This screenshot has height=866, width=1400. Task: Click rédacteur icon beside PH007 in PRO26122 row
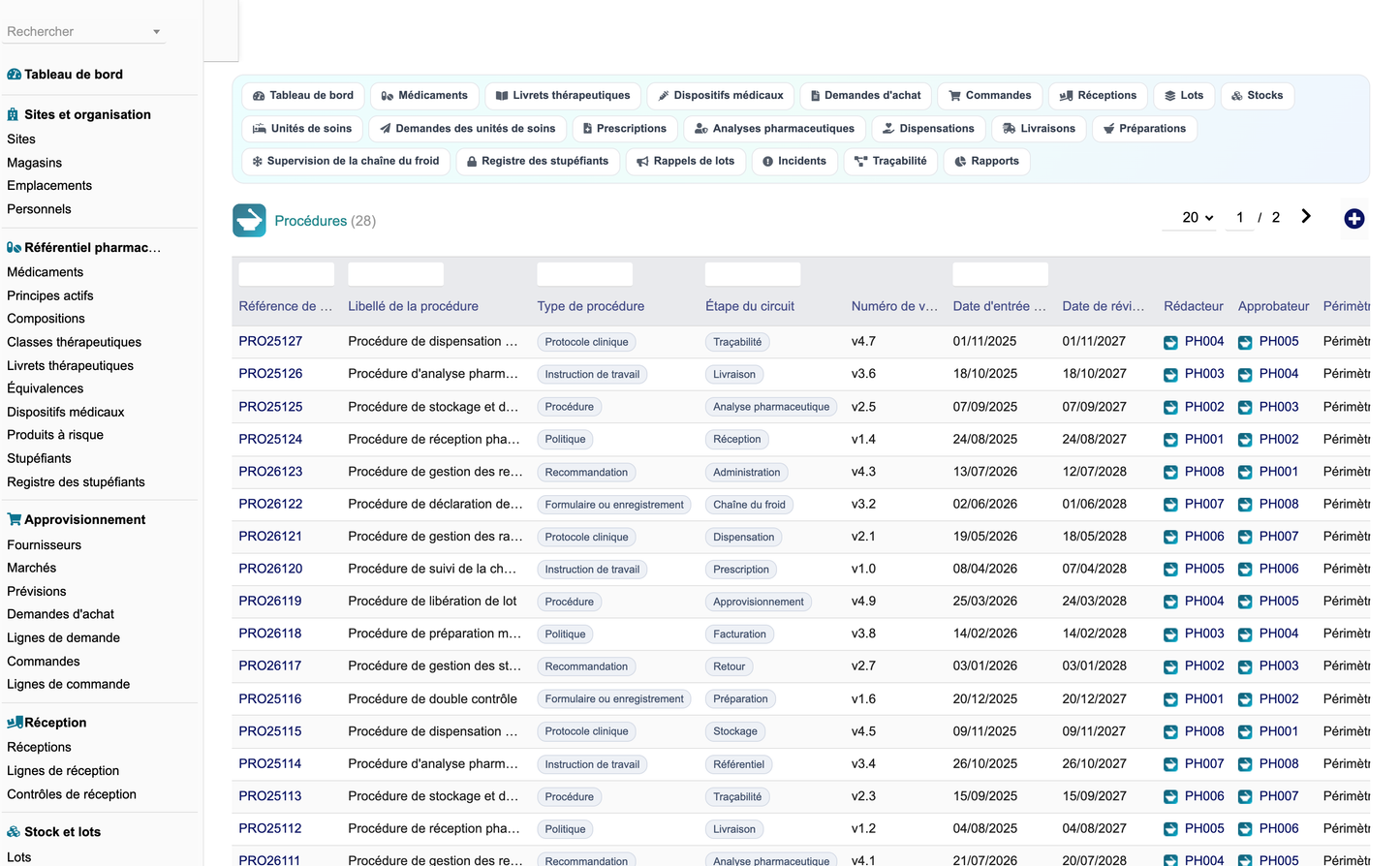(1170, 505)
